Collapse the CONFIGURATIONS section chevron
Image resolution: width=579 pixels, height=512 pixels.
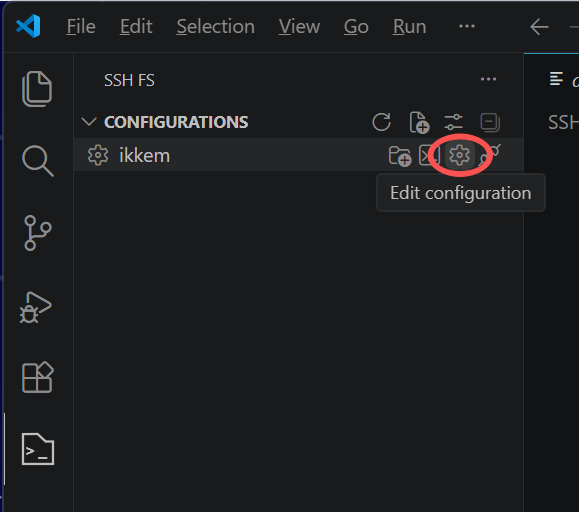pos(89,122)
